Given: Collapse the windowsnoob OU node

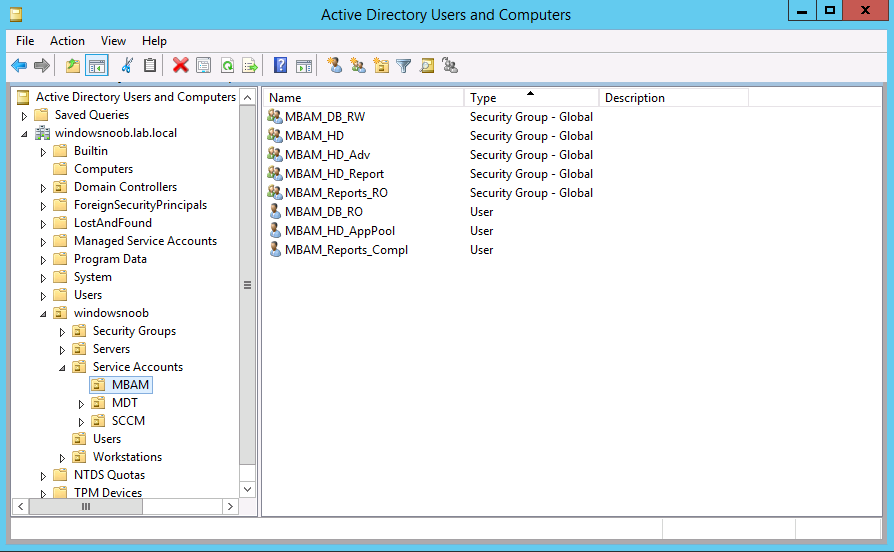Looking at the screenshot, I should click(x=43, y=314).
